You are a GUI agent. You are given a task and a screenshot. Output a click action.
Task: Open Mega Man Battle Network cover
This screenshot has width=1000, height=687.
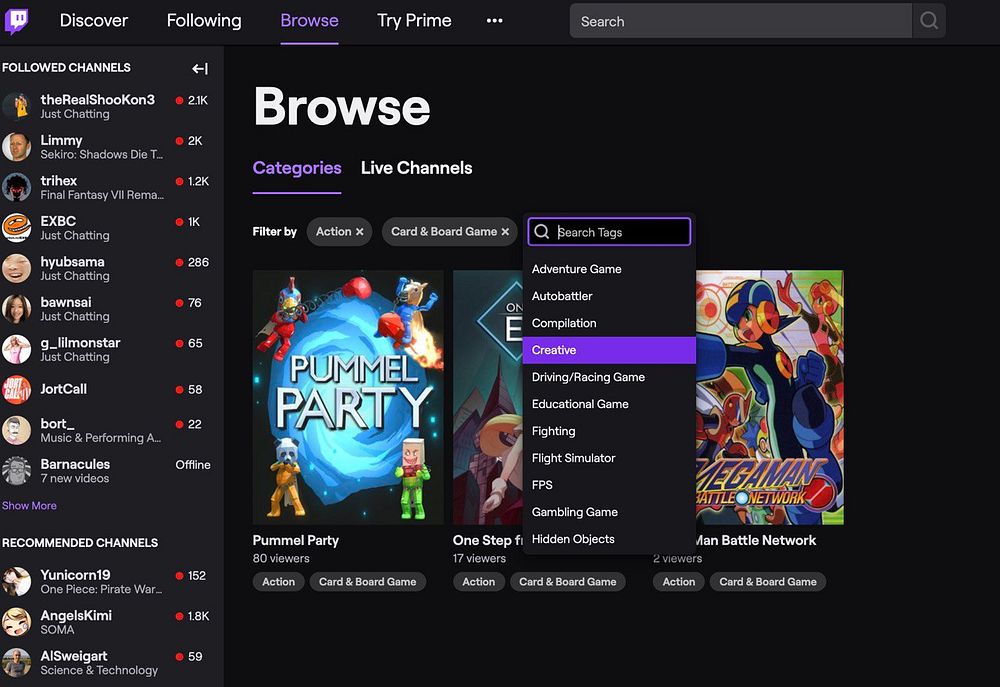770,397
